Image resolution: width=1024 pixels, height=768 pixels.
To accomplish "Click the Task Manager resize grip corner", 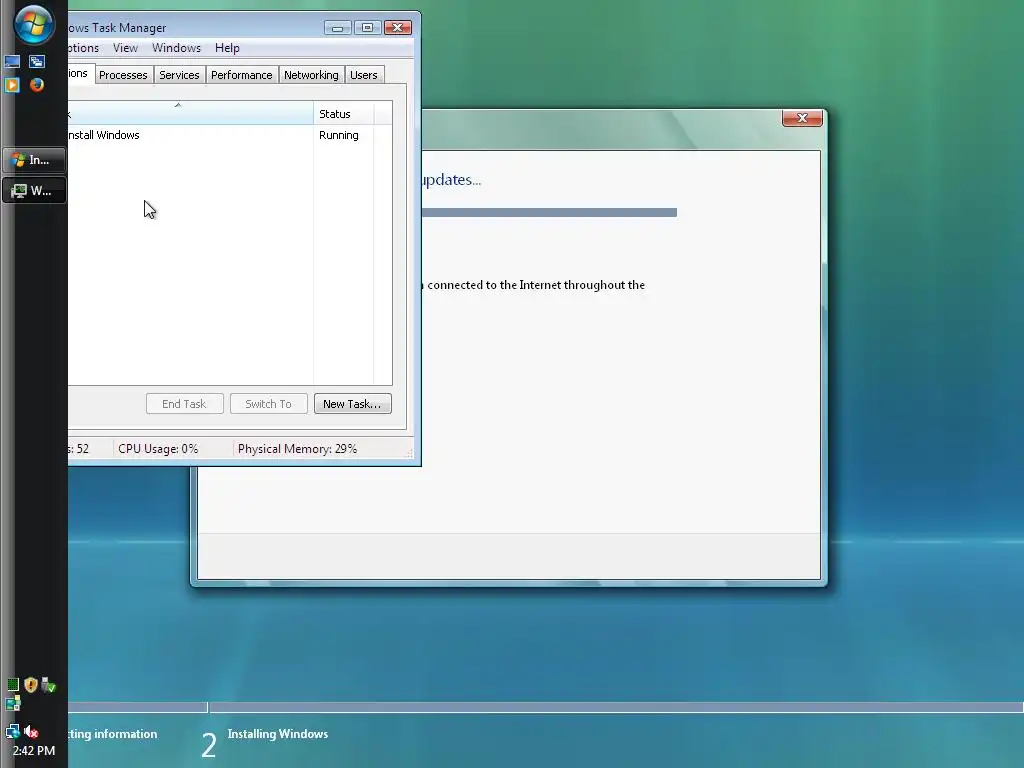I will [x=409, y=452].
